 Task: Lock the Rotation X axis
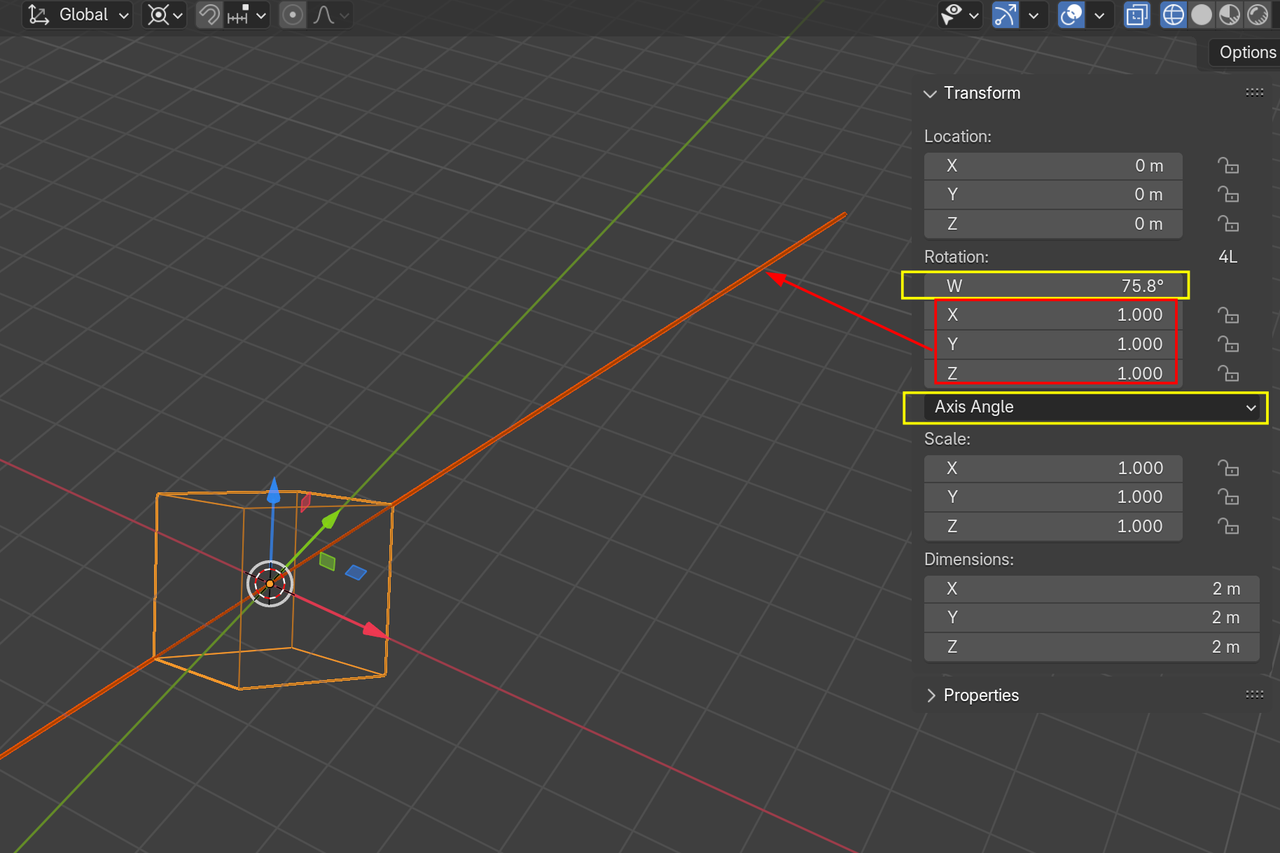tap(1229, 315)
